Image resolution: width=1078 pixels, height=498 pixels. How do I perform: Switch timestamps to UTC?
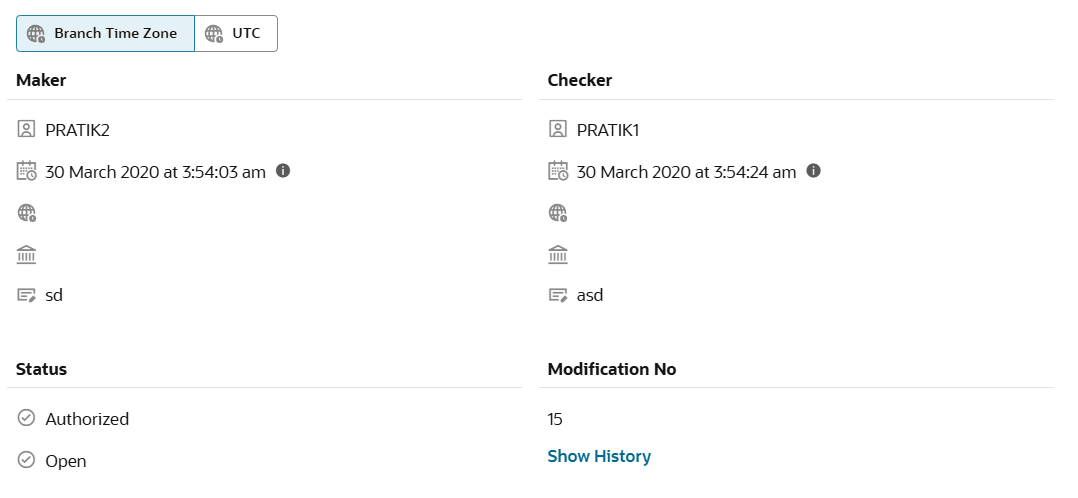point(235,33)
